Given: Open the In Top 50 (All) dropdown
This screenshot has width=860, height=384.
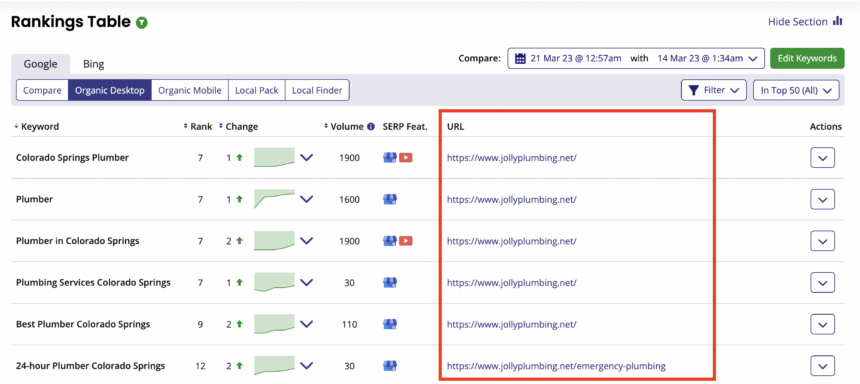Looking at the screenshot, I should click(x=796, y=90).
